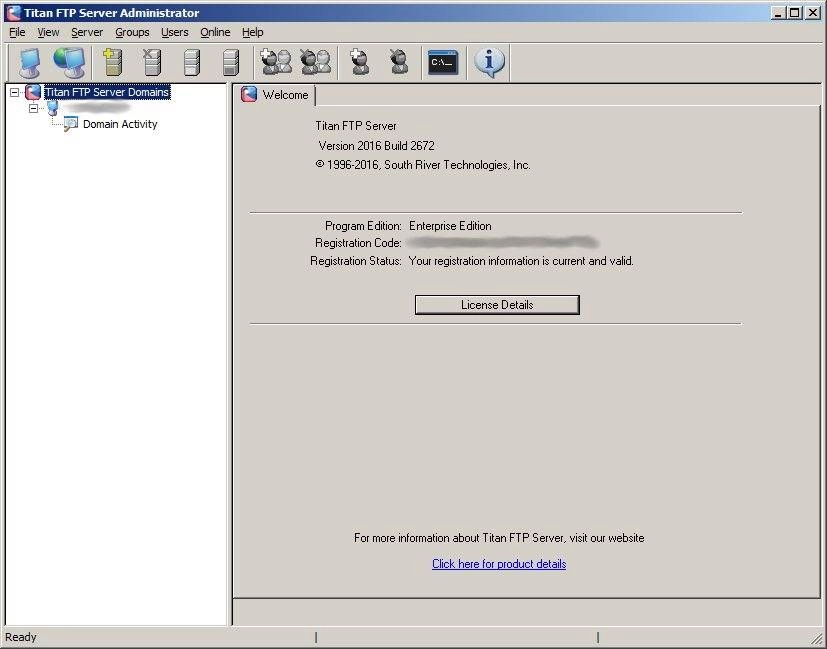Click the blurred Registration Code value
This screenshot has width=827, height=649.
pyautogui.click(x=503, y=243)
